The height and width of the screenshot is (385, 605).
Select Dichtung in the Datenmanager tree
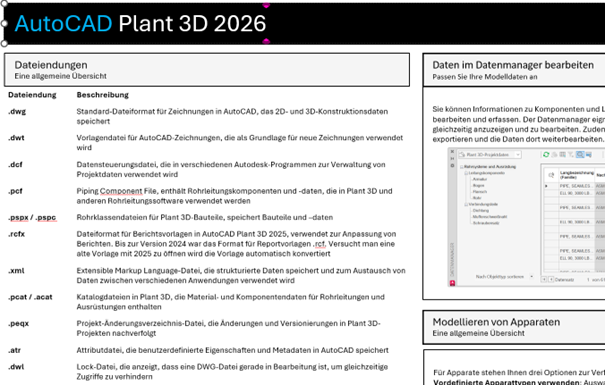pyautogui.click(x=481, y=211)
